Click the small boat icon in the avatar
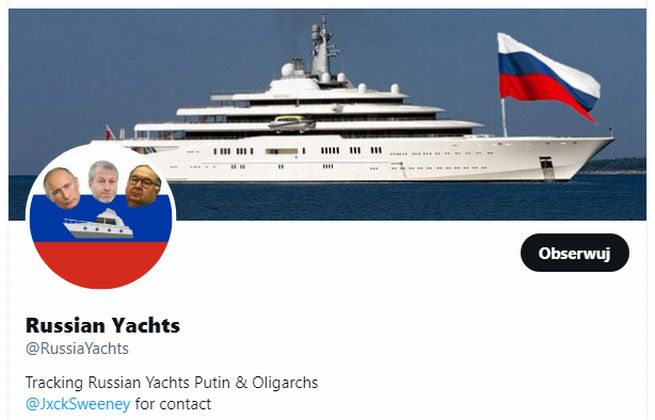Screen dimensions: 655x420 point(99,224)
